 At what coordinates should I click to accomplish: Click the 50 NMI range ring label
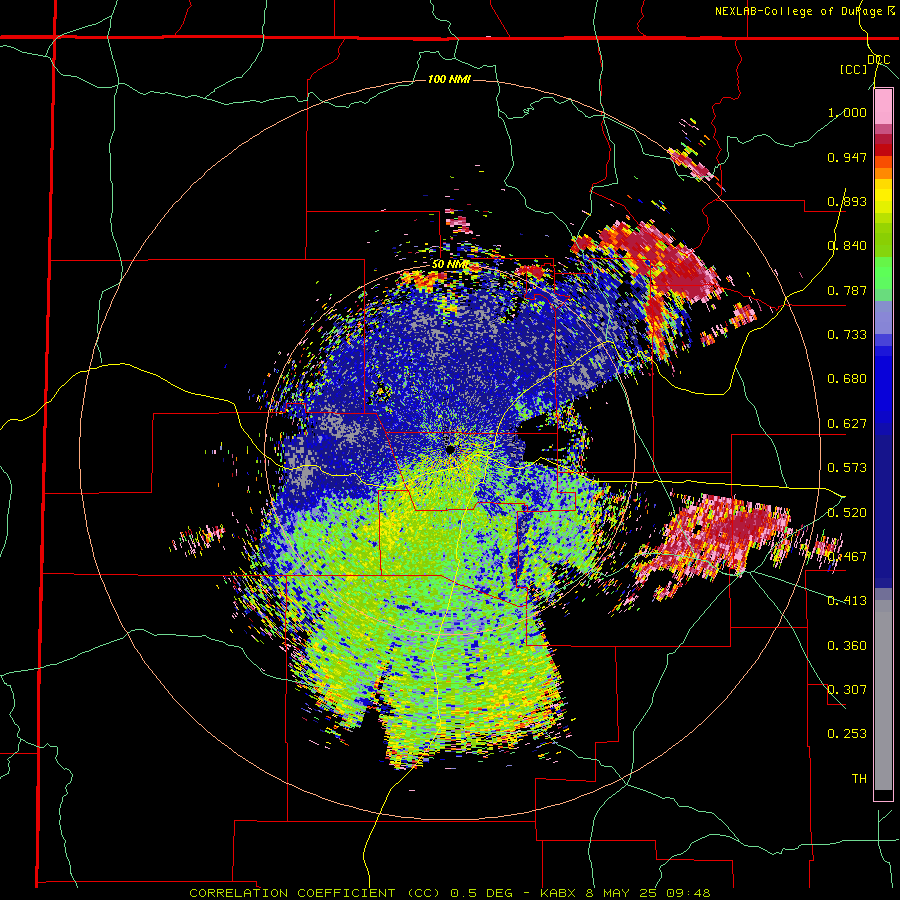tap(450, 265)
